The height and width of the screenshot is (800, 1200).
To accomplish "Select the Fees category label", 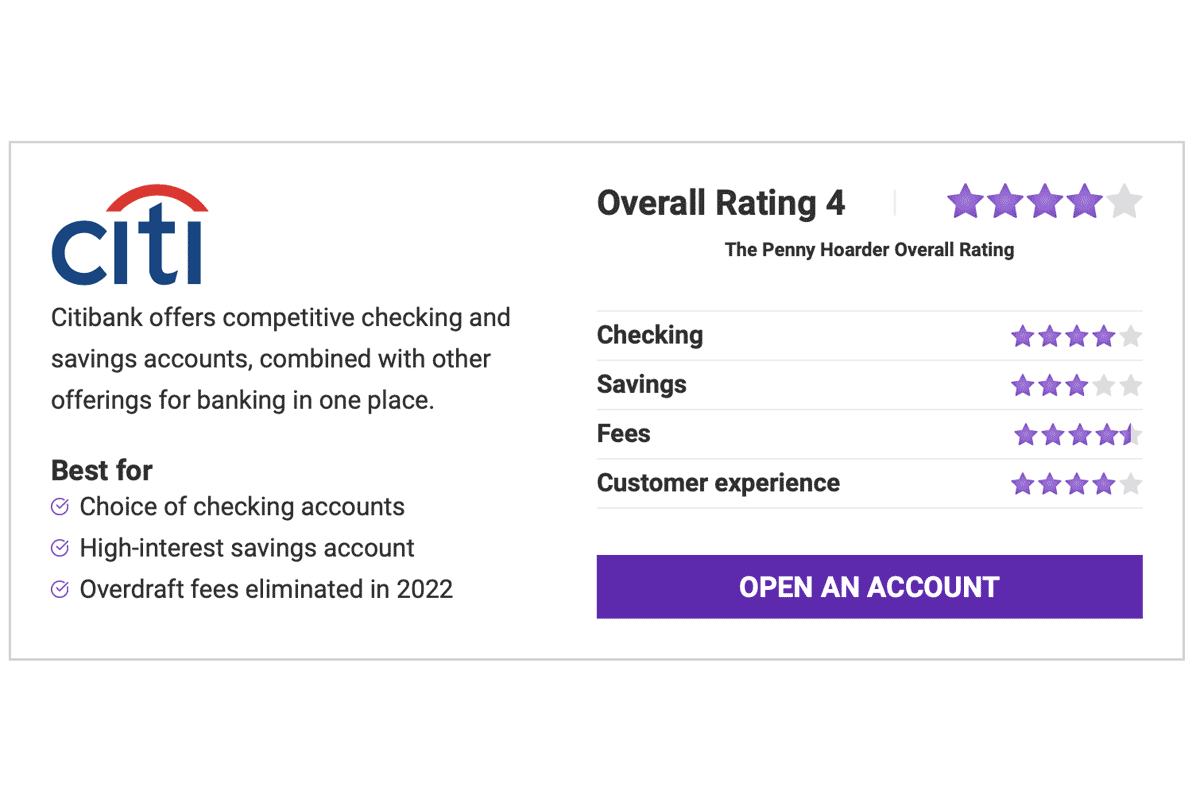I will [x=623, y=433].
